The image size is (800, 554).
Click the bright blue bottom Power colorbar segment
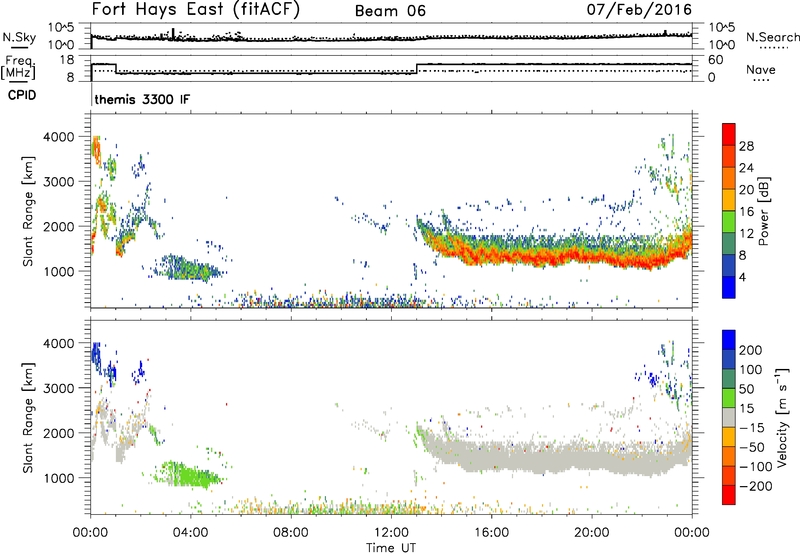[x=729, y=288]
